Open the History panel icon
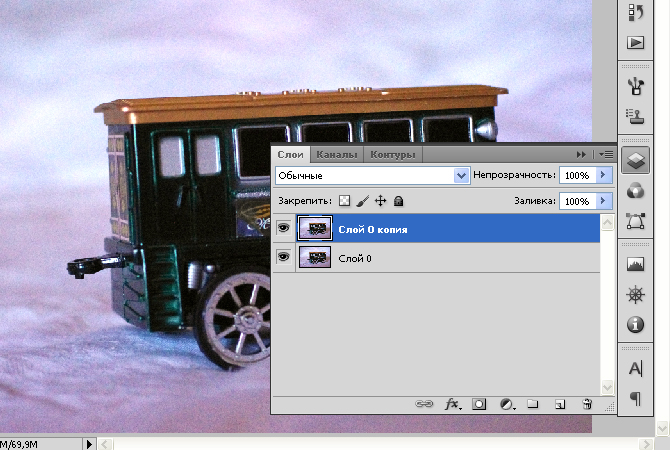 pos(635,12)
